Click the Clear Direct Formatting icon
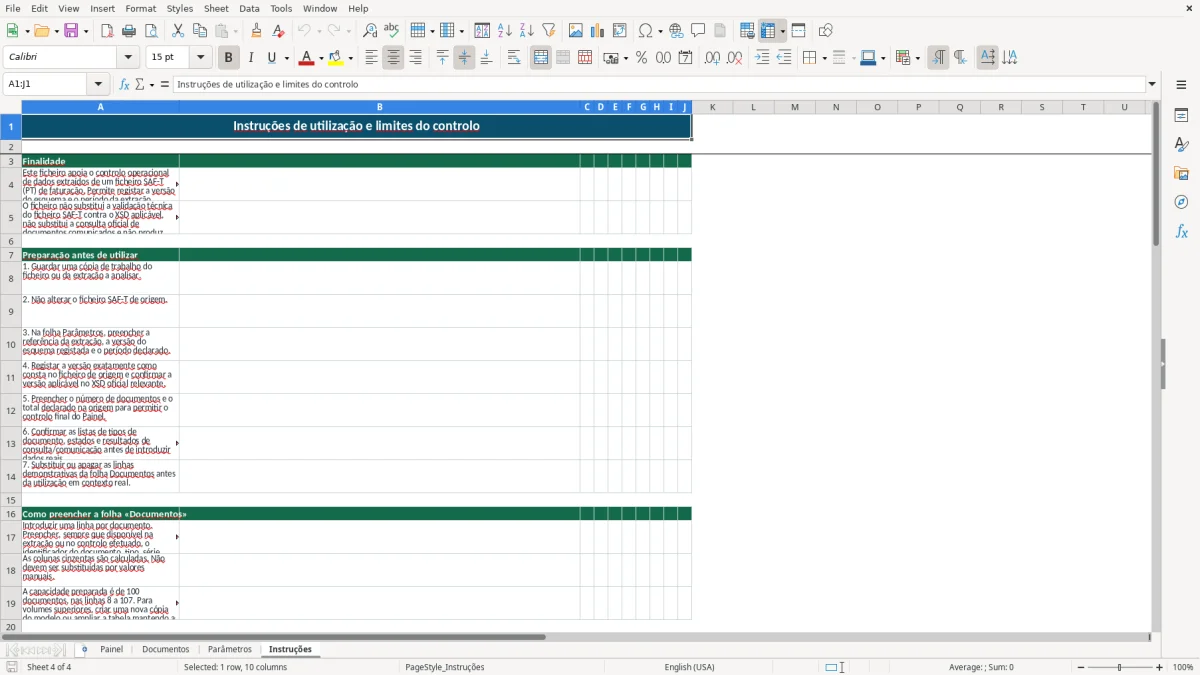 279,31
